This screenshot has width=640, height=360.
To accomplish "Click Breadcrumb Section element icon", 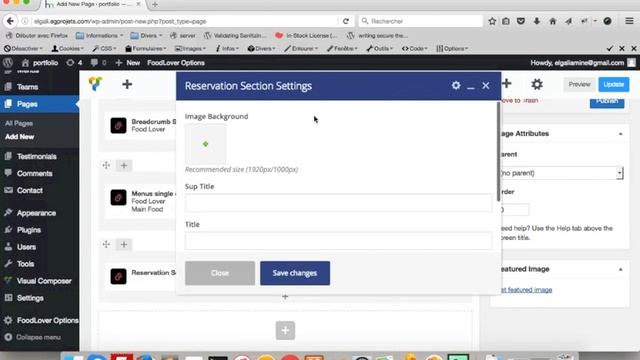I will (x=118, y=125).
